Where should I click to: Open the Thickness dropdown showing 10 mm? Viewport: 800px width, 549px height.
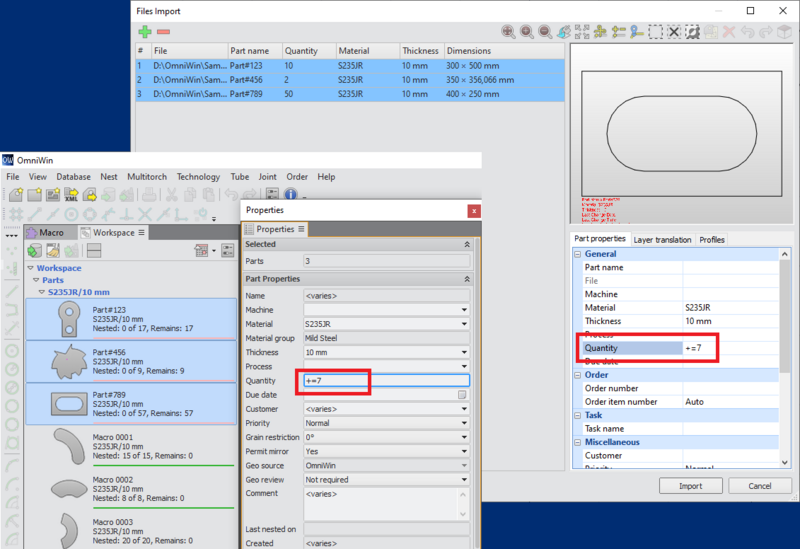[x=464, y=352]
